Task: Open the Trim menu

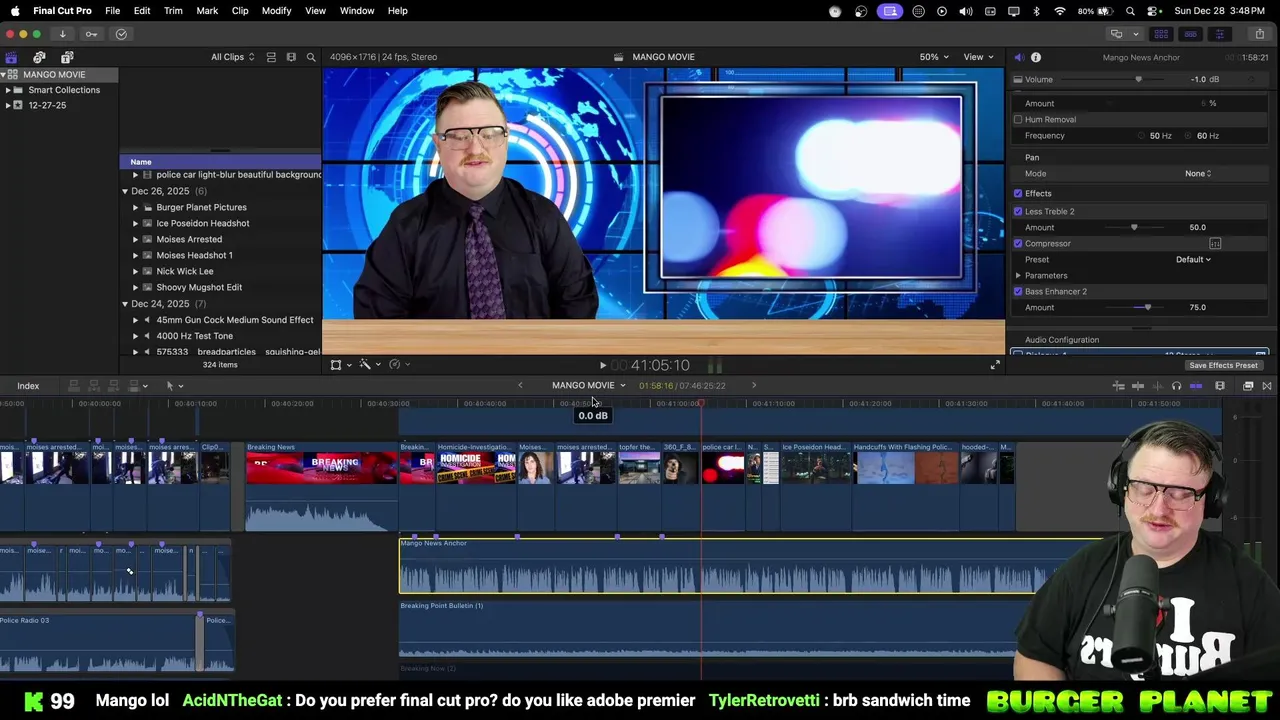Action: tap(173, 11)
